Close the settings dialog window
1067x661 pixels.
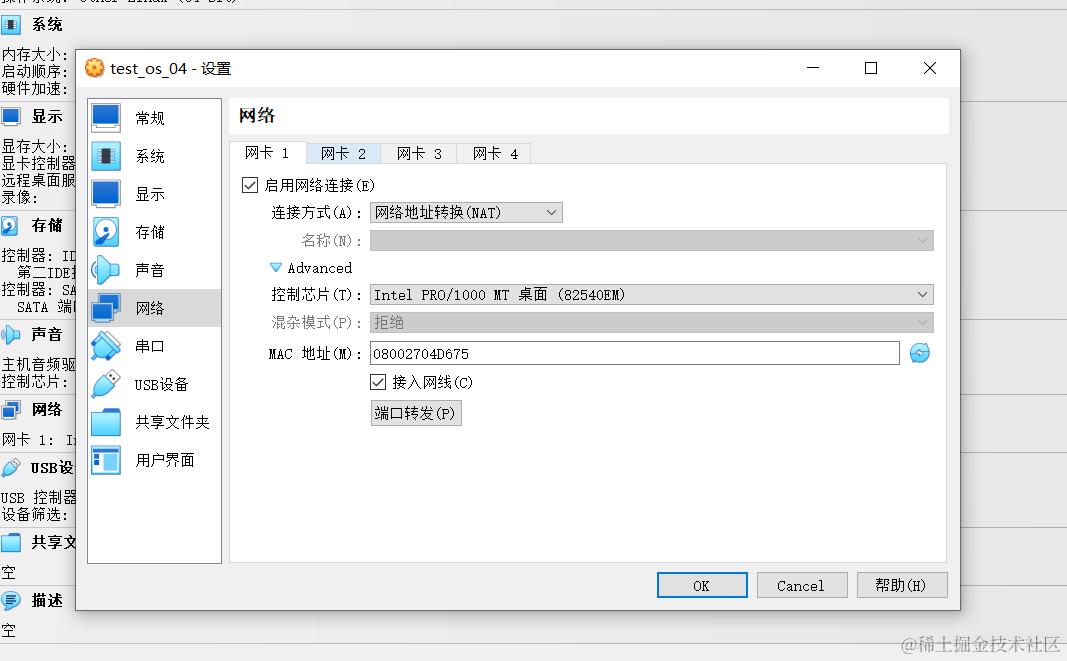pos(930,68)
